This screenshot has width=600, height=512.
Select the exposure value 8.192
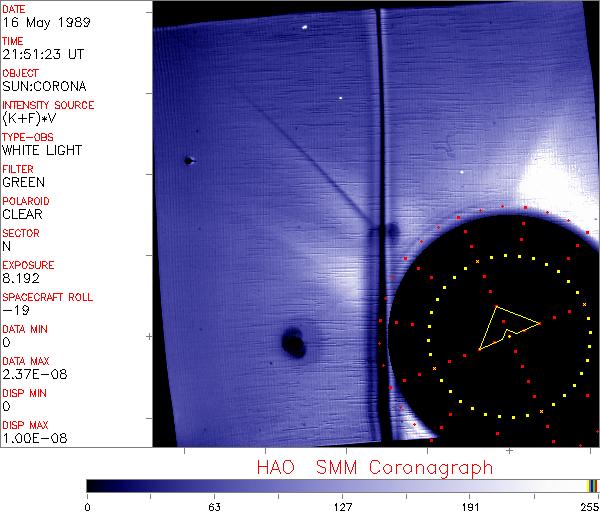click(x=21, y=278)
